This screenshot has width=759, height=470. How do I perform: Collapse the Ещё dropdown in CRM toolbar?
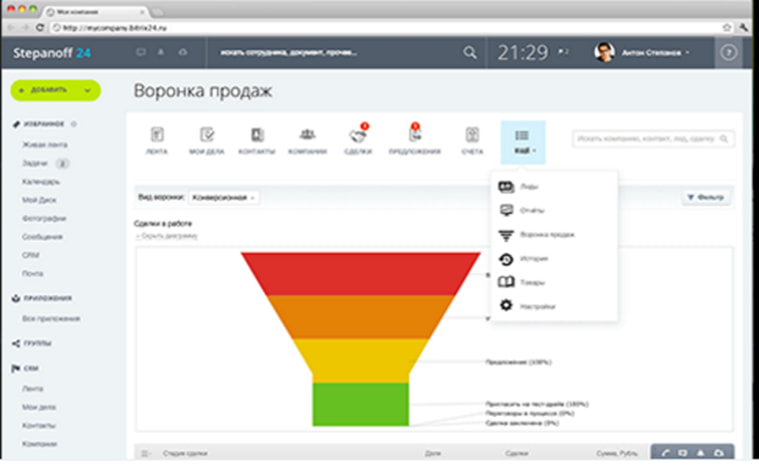(x=523, y=142)
